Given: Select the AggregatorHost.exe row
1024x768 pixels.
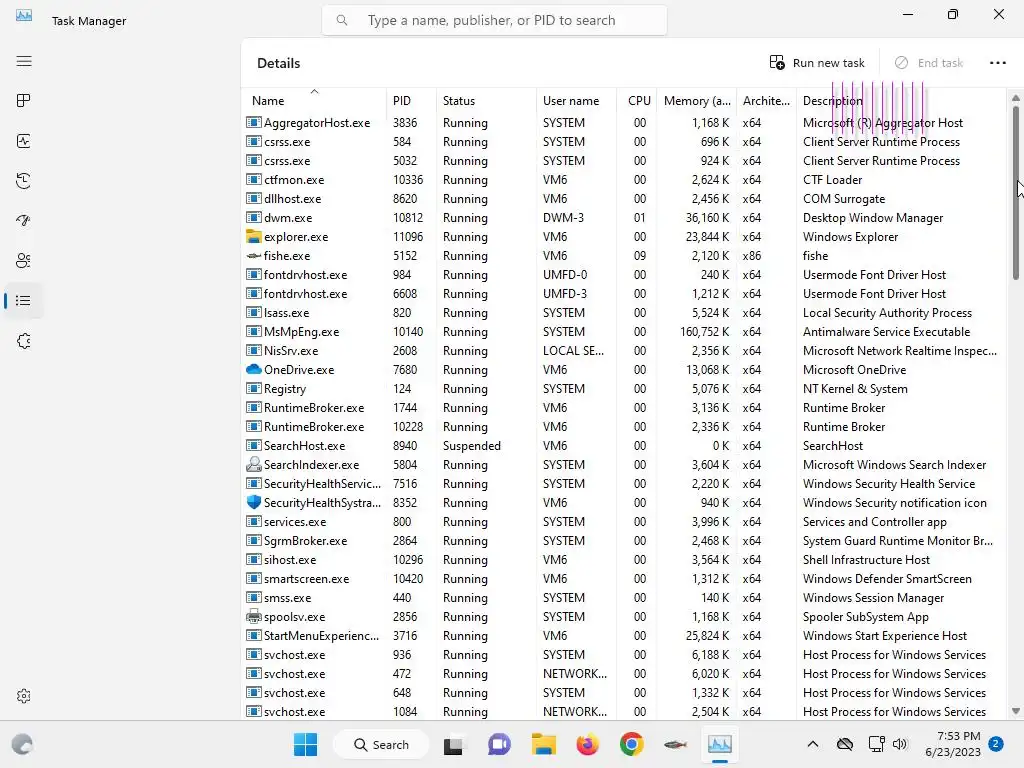Looking at the screenshot, I should [624, 122].
